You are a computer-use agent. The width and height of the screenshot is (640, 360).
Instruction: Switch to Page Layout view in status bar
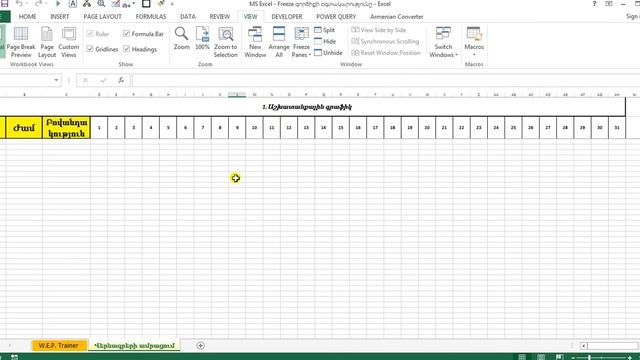pos(541,357)
